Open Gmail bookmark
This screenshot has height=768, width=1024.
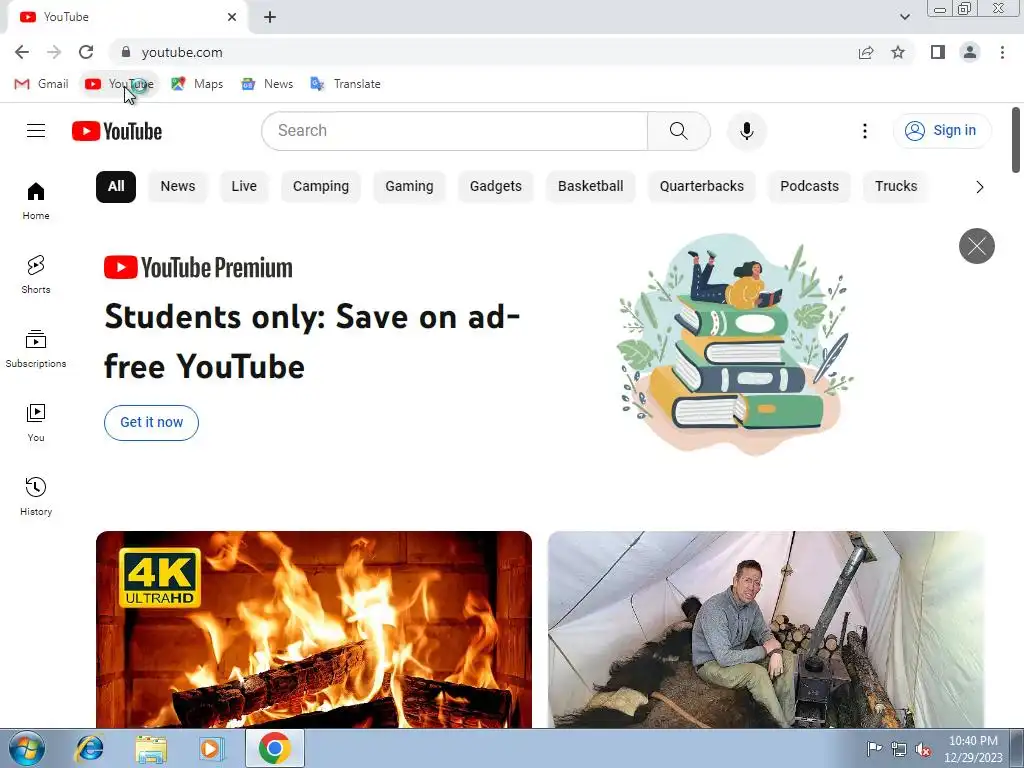click(41, 84)
